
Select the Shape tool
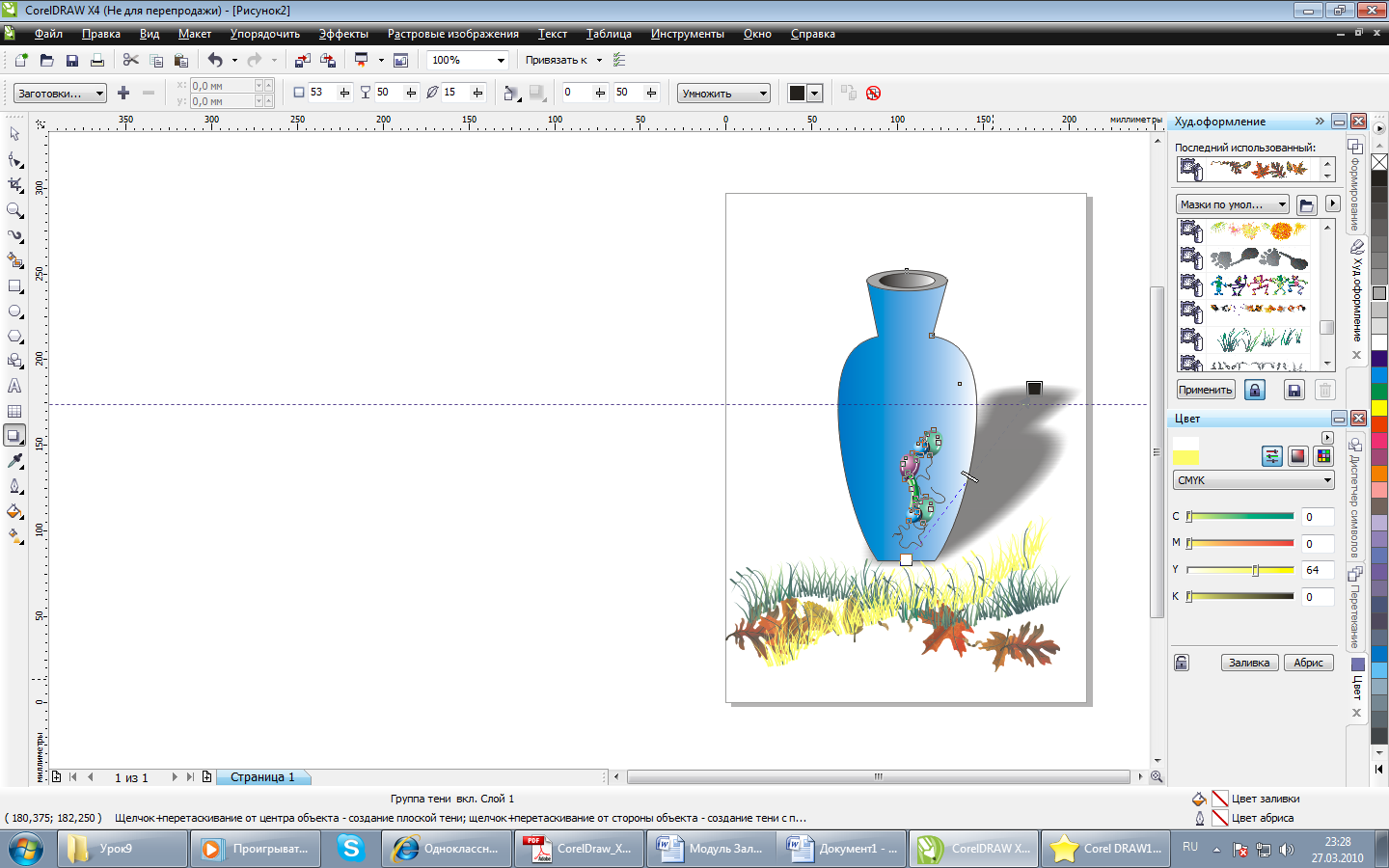[14, 159]
